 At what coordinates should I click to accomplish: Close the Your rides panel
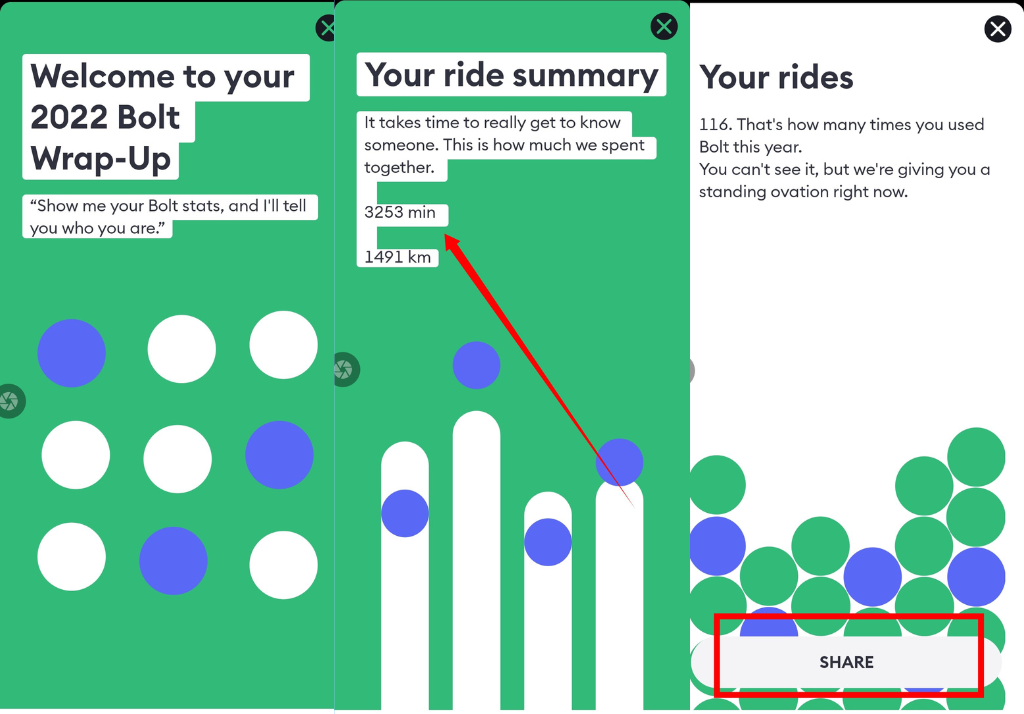click(x=997, y=29)
